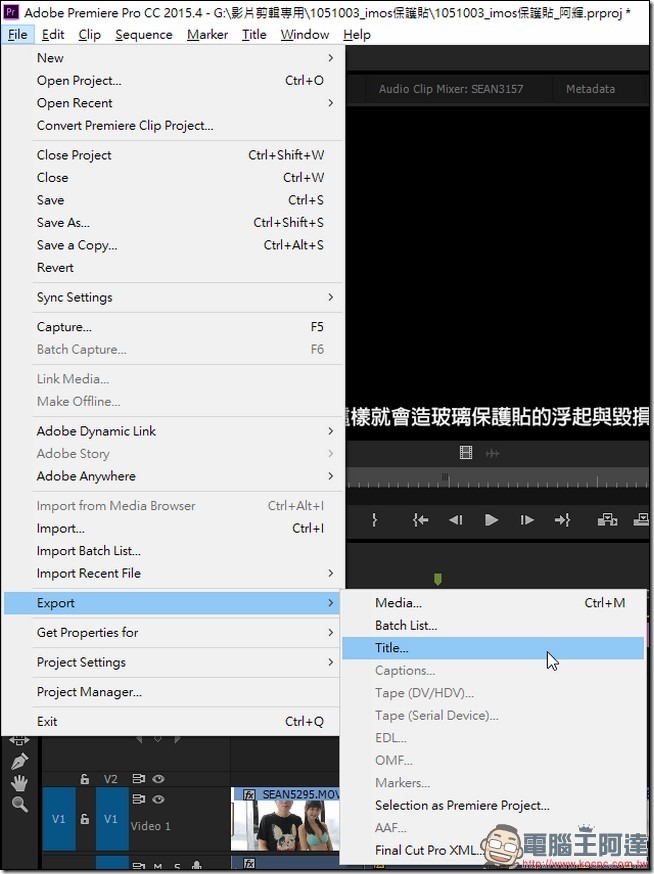This screenshot has height=874, width=654.
Task: Step forward one frame in the monitor
Action: (527, 520)
